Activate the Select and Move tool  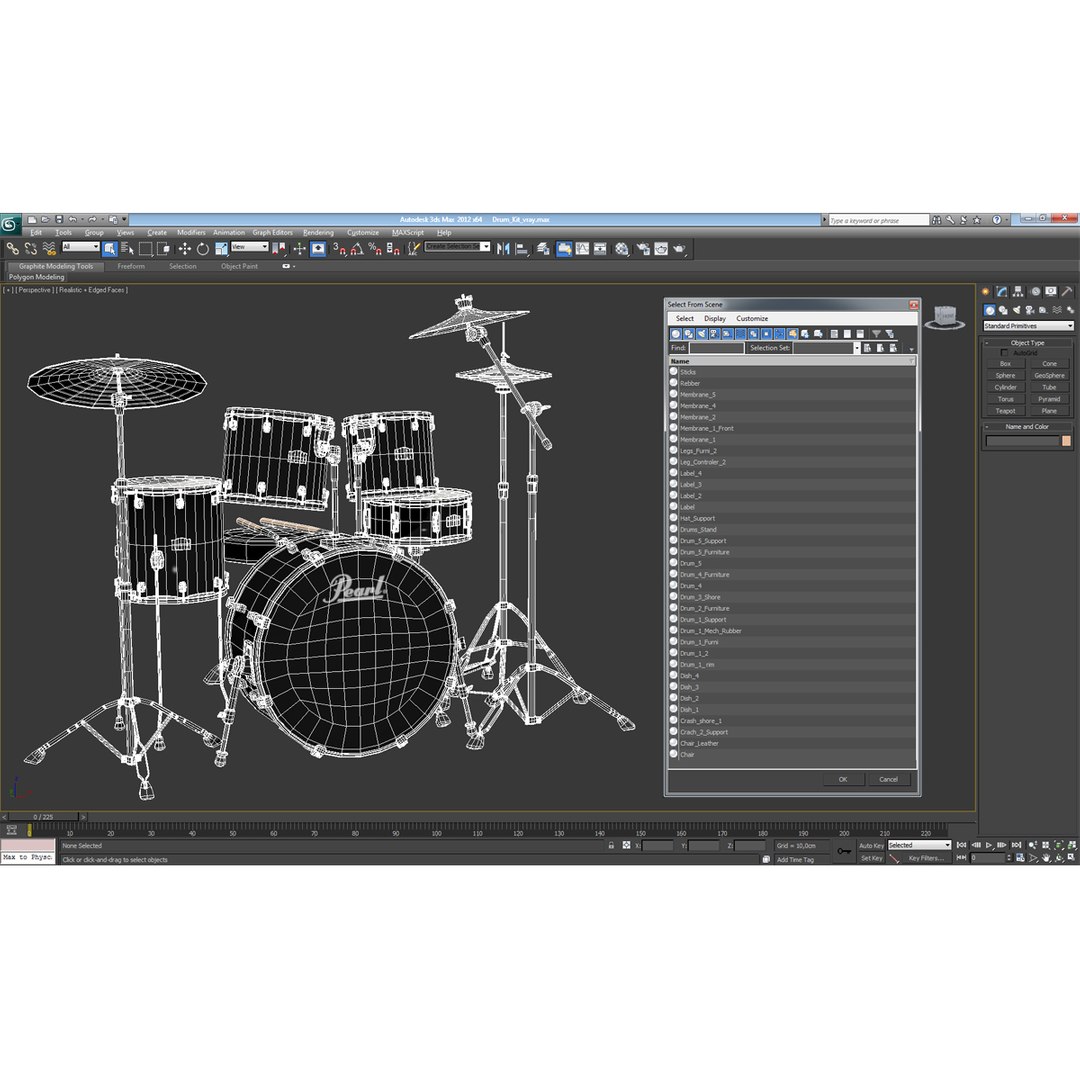click(185, 249)
